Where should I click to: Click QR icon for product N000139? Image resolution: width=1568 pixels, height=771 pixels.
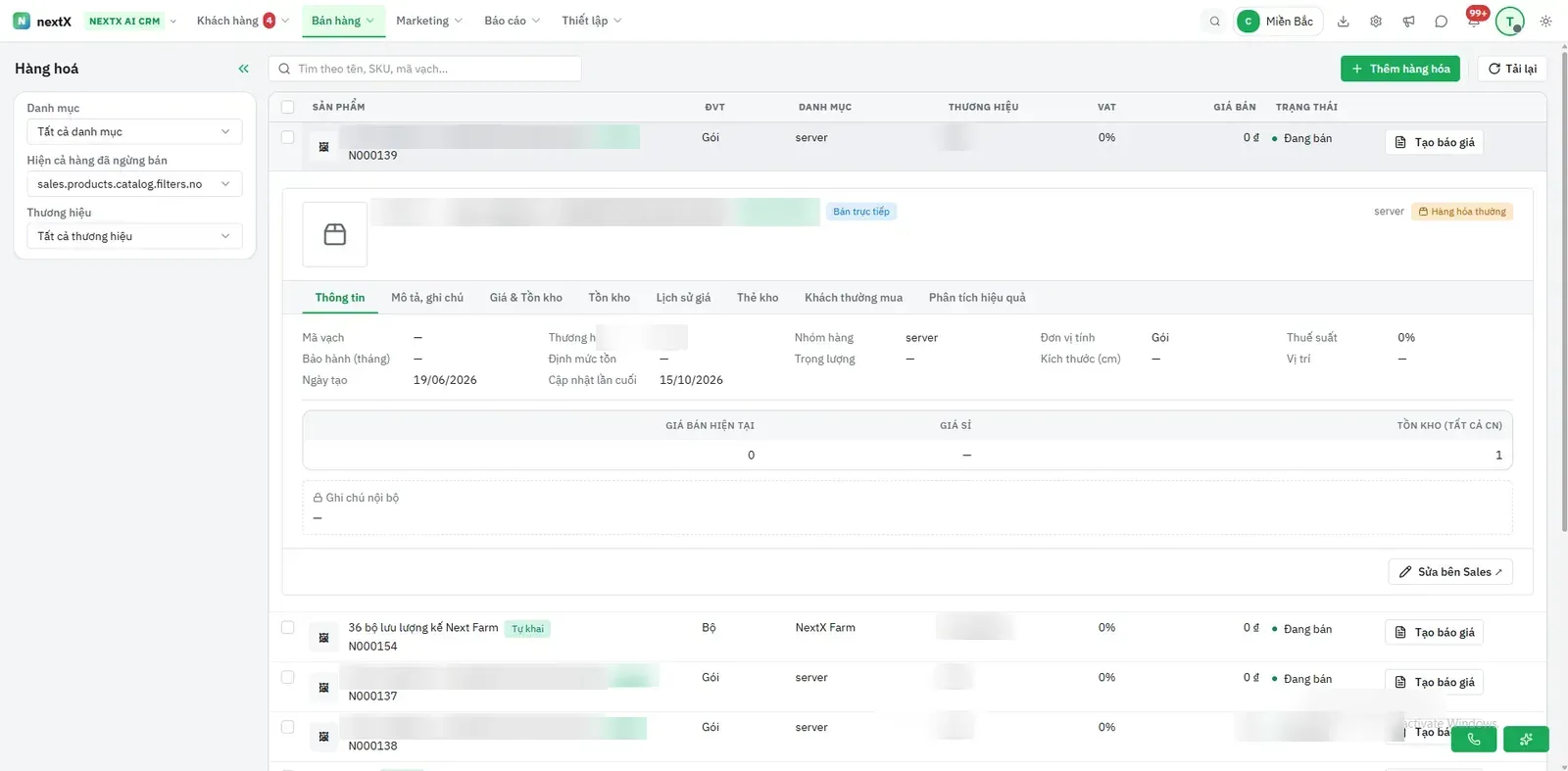323,147
